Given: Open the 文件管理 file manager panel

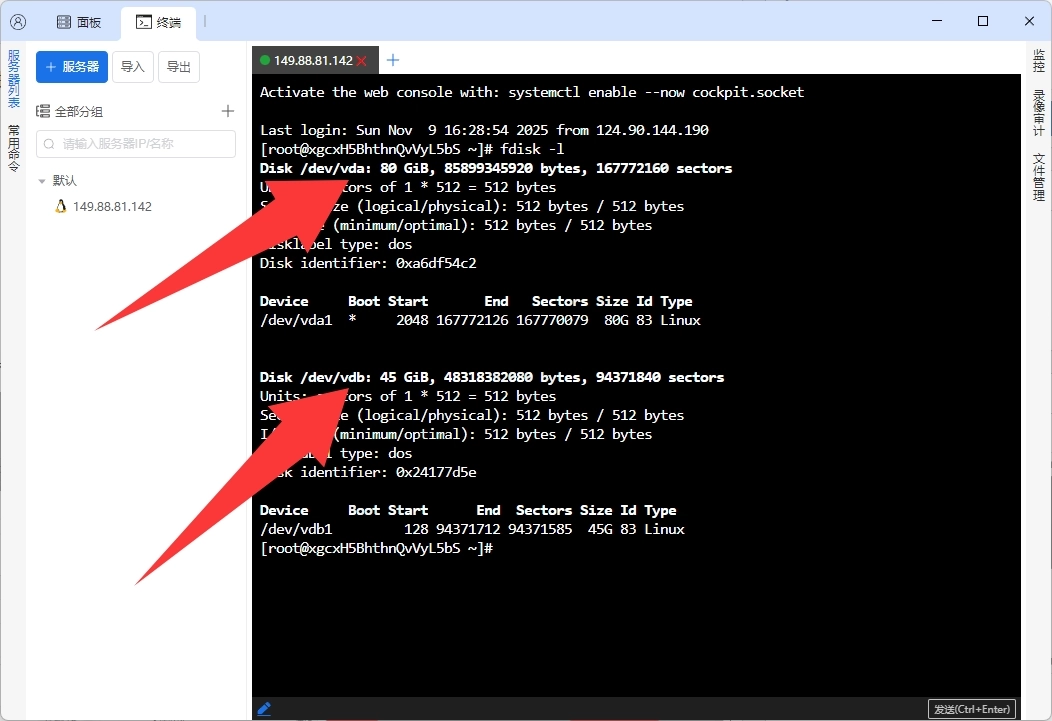Looking at the screenshot, I should click(x=1039, y=177).
